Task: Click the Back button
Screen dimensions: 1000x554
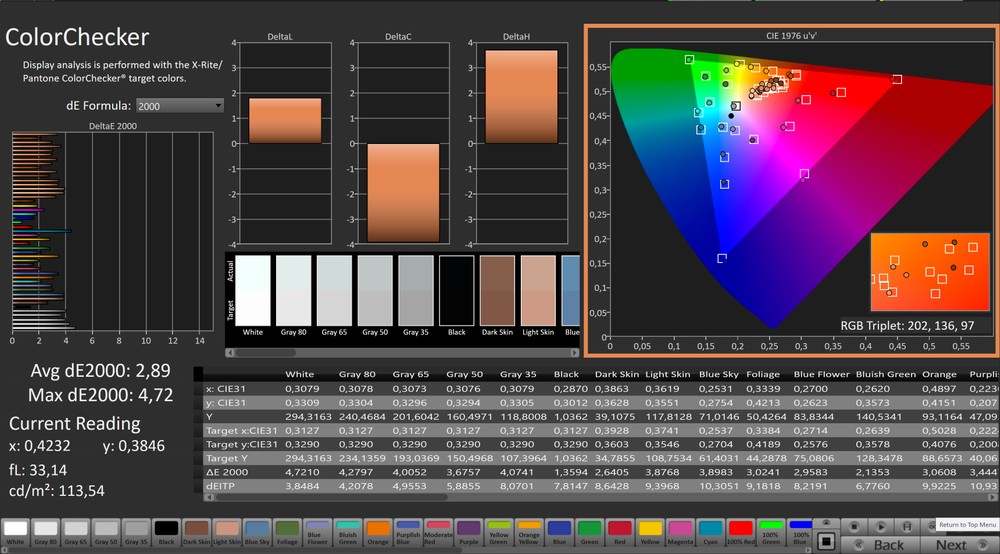Action: click(x=880, y=544)
